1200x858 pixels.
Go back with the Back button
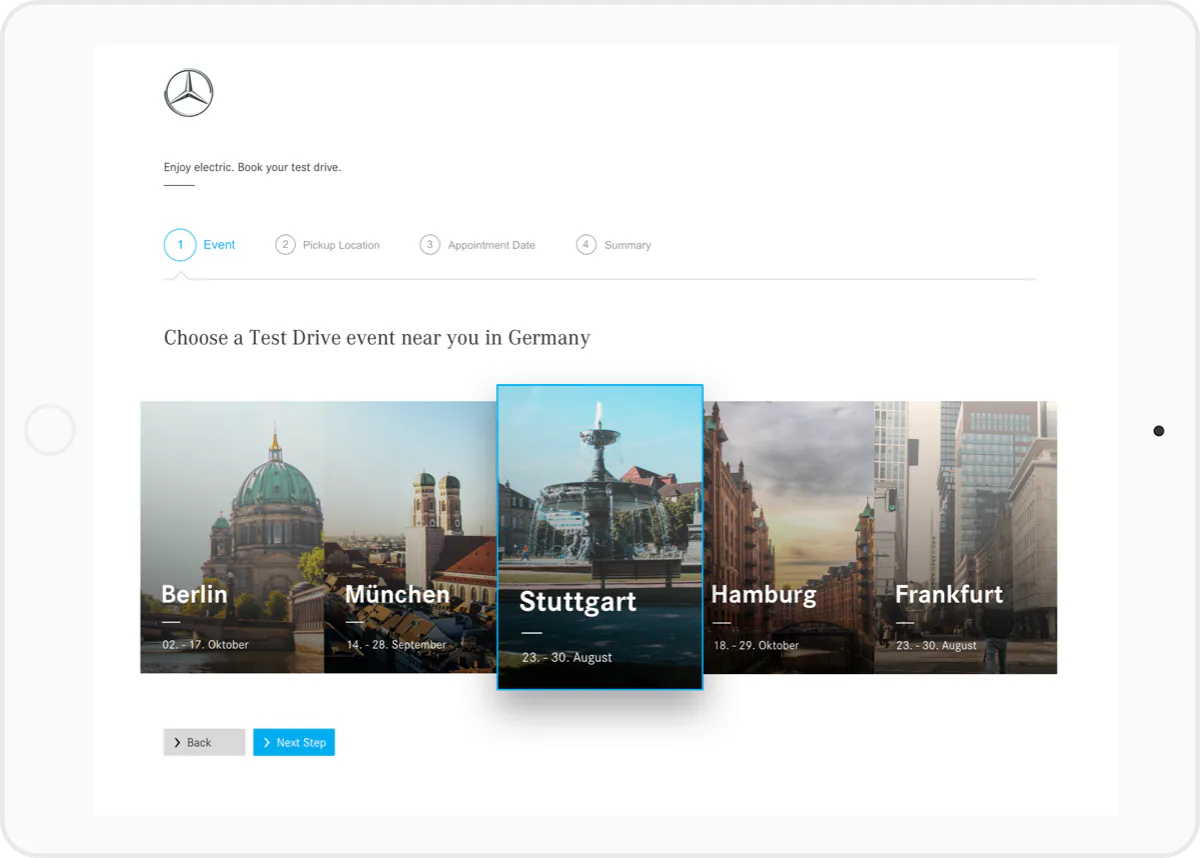(204, 742)
